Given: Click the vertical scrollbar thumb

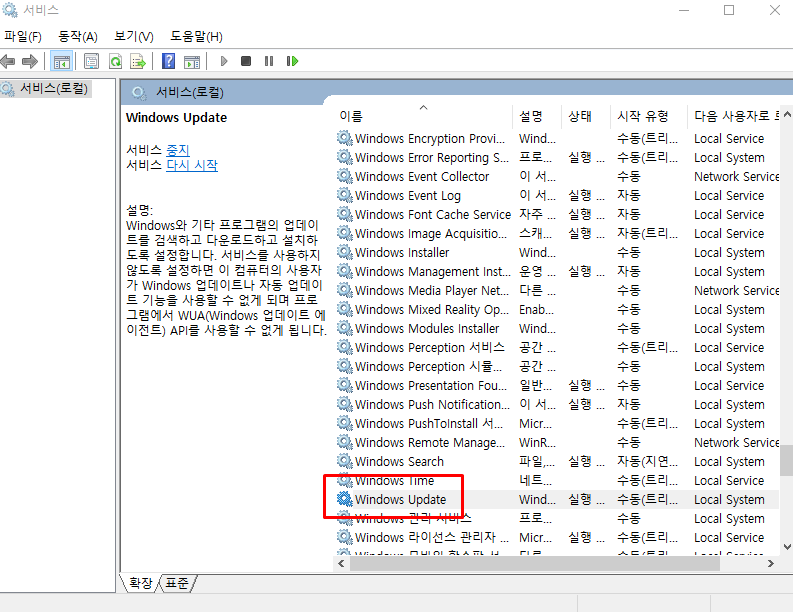Looking at the screenshot, I should coord(786,460).
